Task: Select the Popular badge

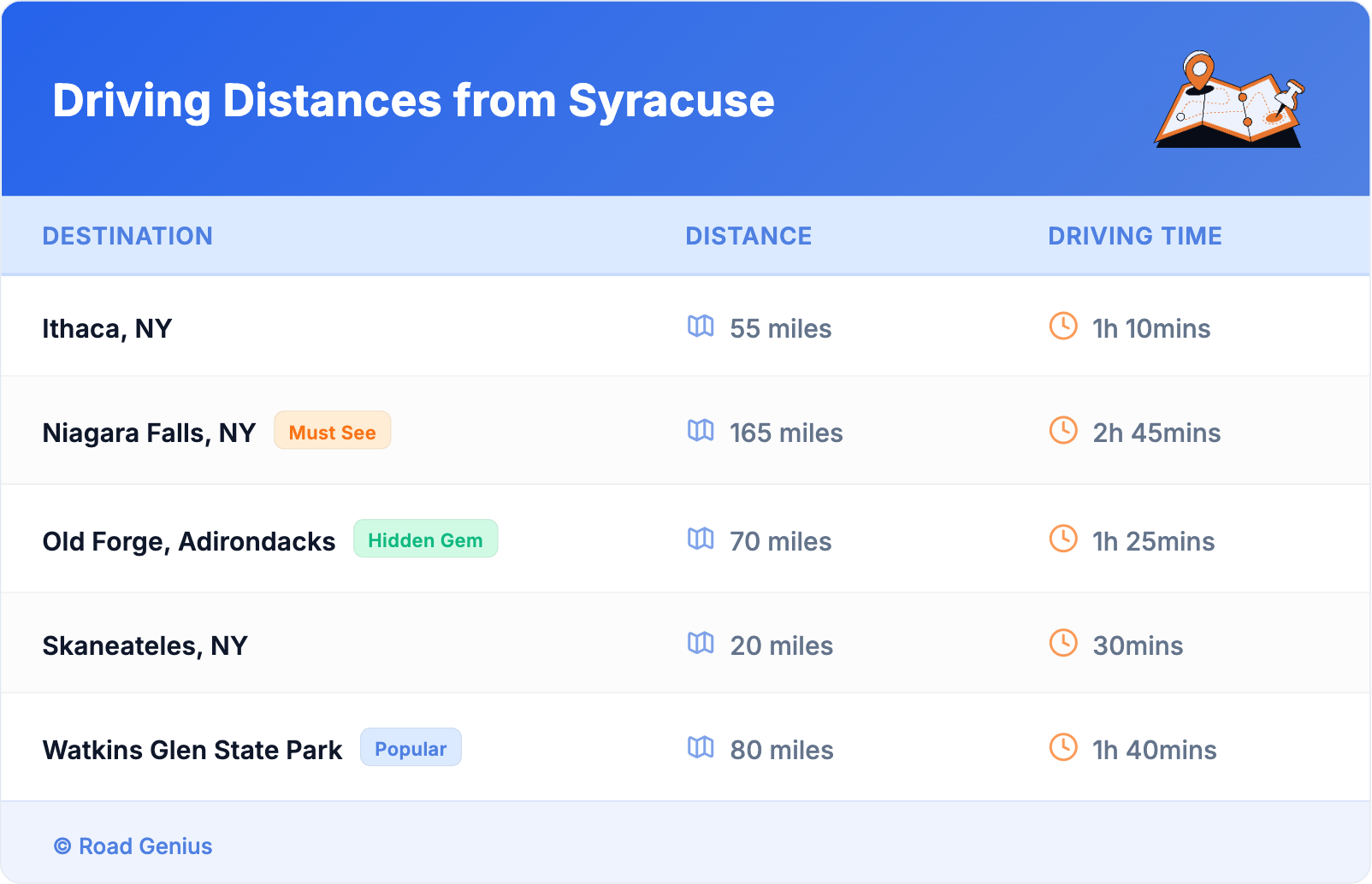Action: click(411, 748)
